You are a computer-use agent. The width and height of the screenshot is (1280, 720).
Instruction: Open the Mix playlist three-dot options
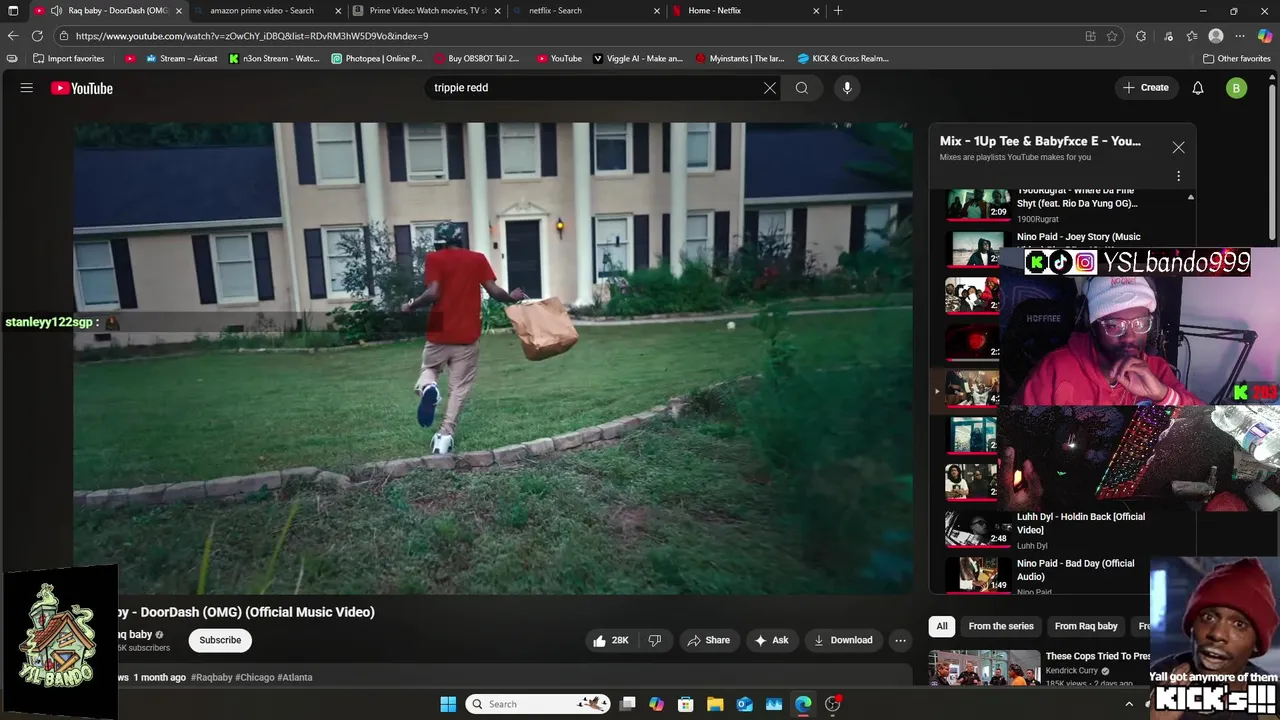coord(1178,176)
